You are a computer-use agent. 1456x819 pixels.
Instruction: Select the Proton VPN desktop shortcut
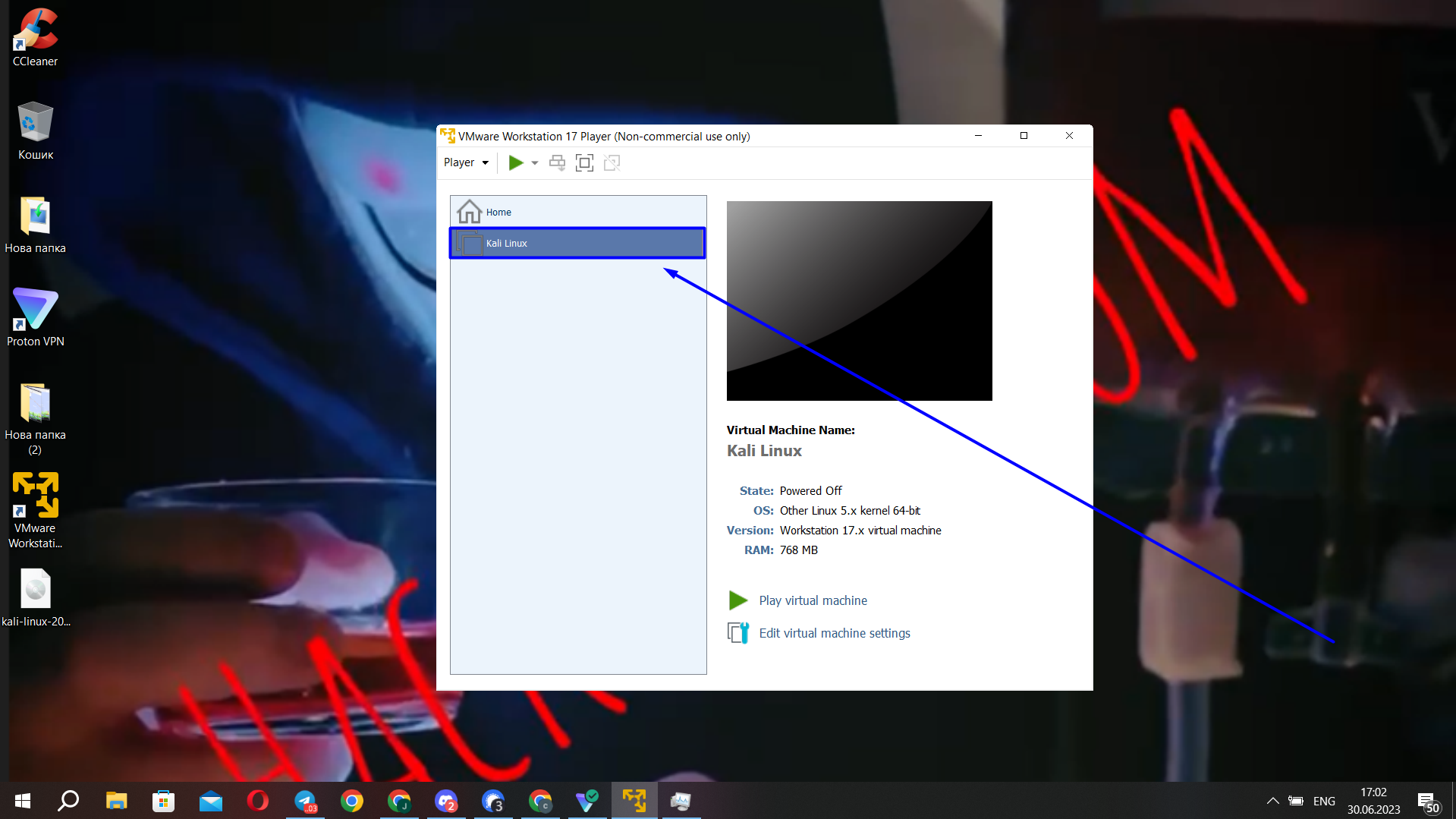tap(35, 318)
